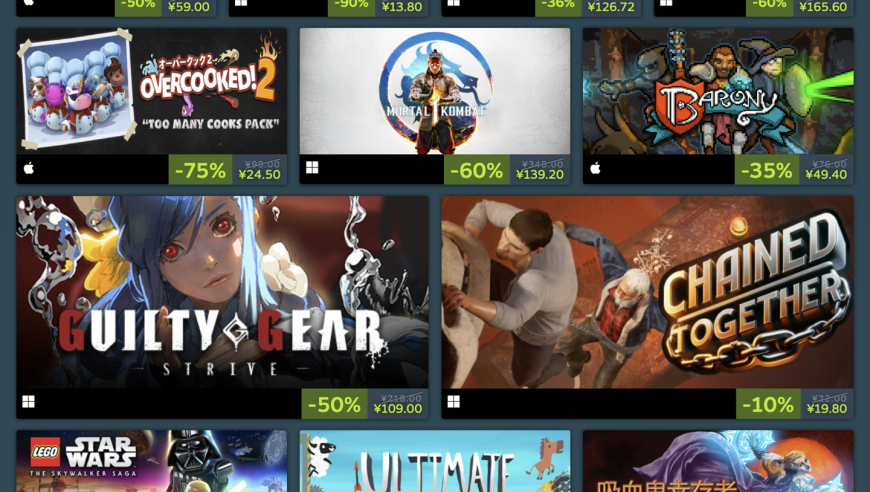
Task: Click Windows platform icon under Mortal Kombat 1
Action: 312,168
